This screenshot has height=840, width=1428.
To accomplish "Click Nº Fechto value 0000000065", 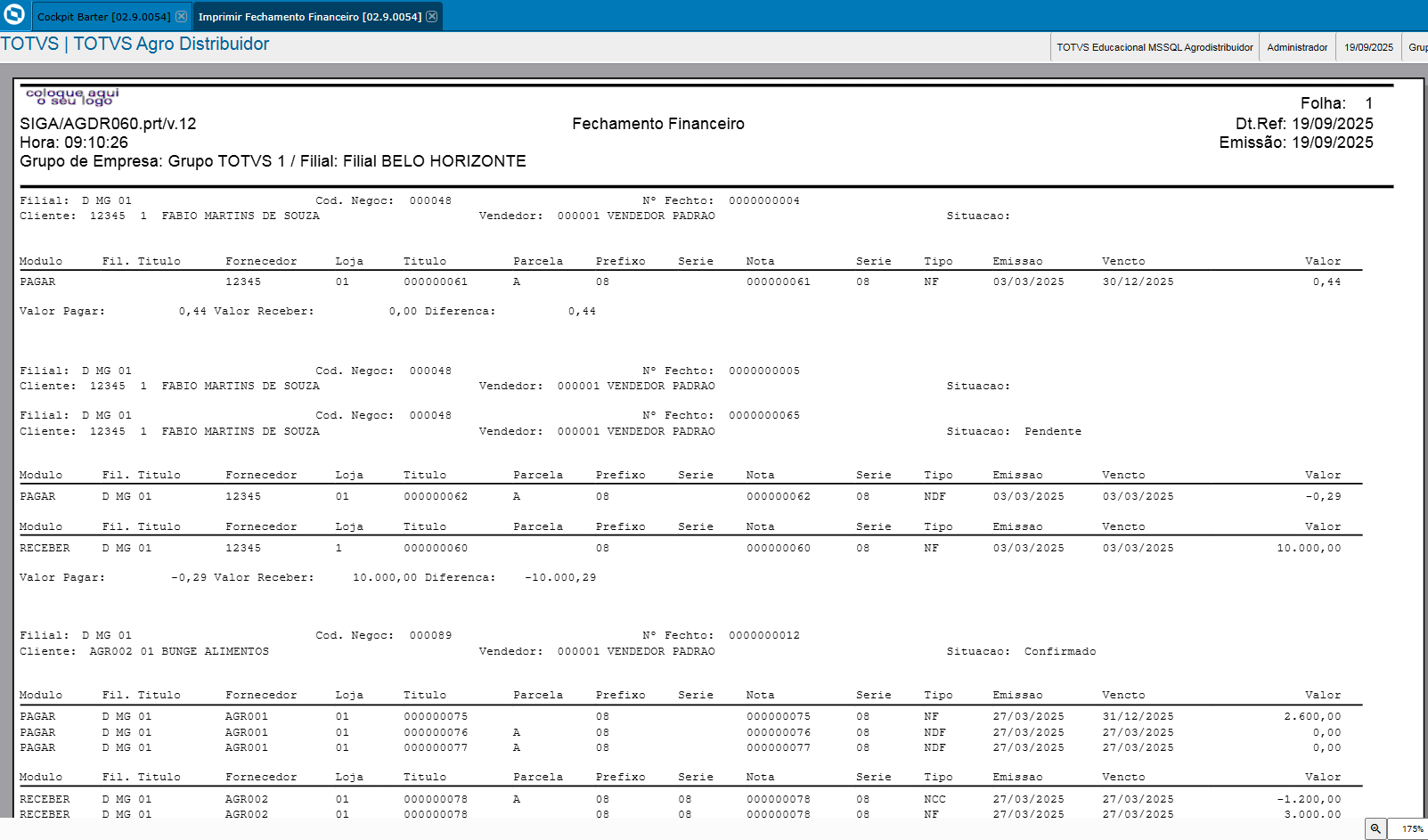I will [x=763, y=415].
